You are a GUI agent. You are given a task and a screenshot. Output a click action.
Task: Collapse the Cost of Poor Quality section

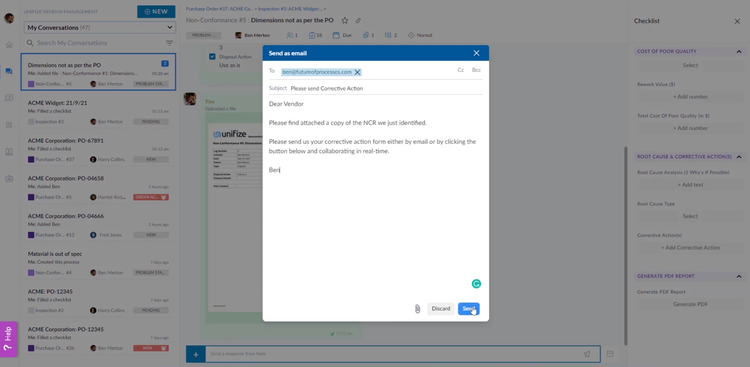tap(739, 51)
